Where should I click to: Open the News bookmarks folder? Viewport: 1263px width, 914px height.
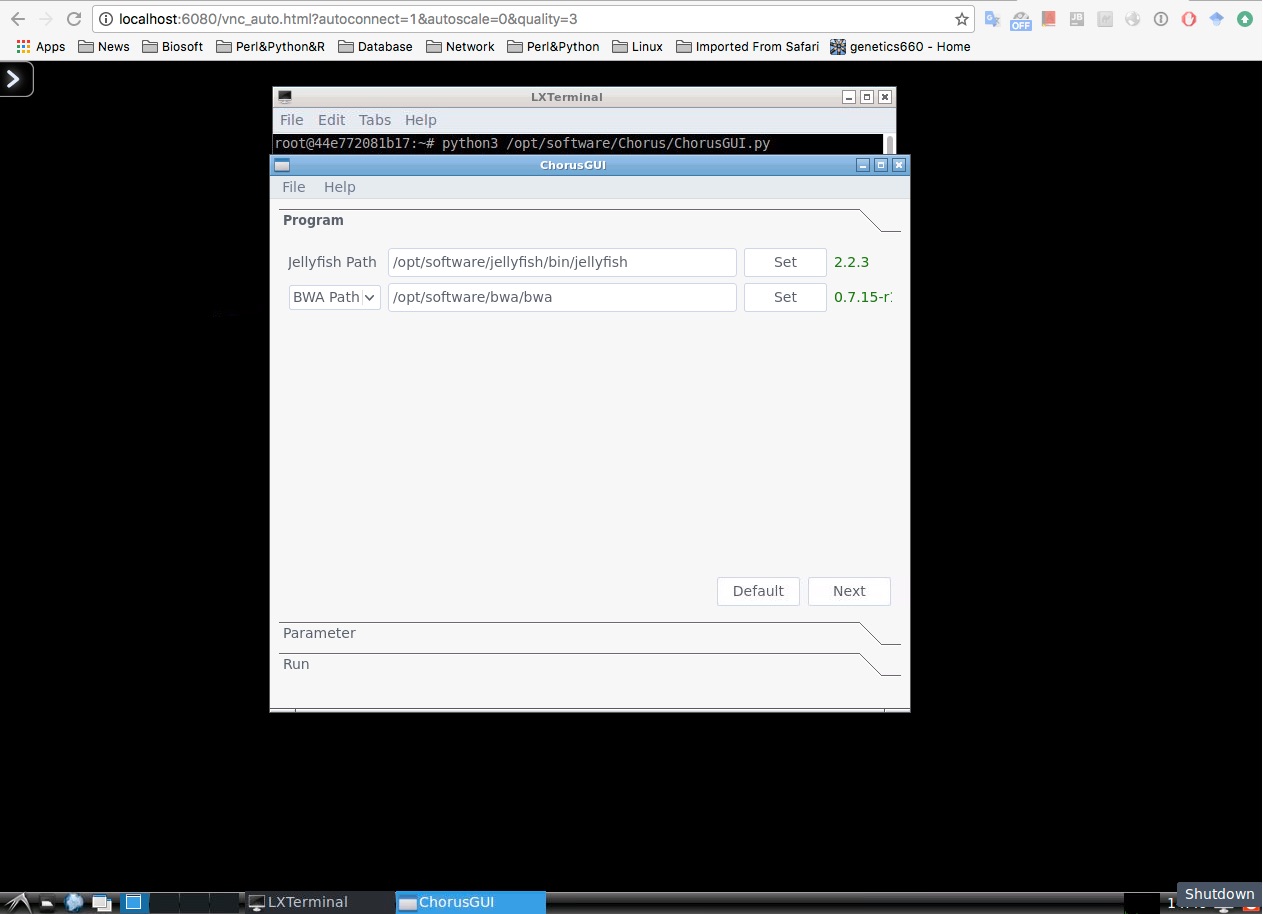pyautogui.click(x=104, y=47)
